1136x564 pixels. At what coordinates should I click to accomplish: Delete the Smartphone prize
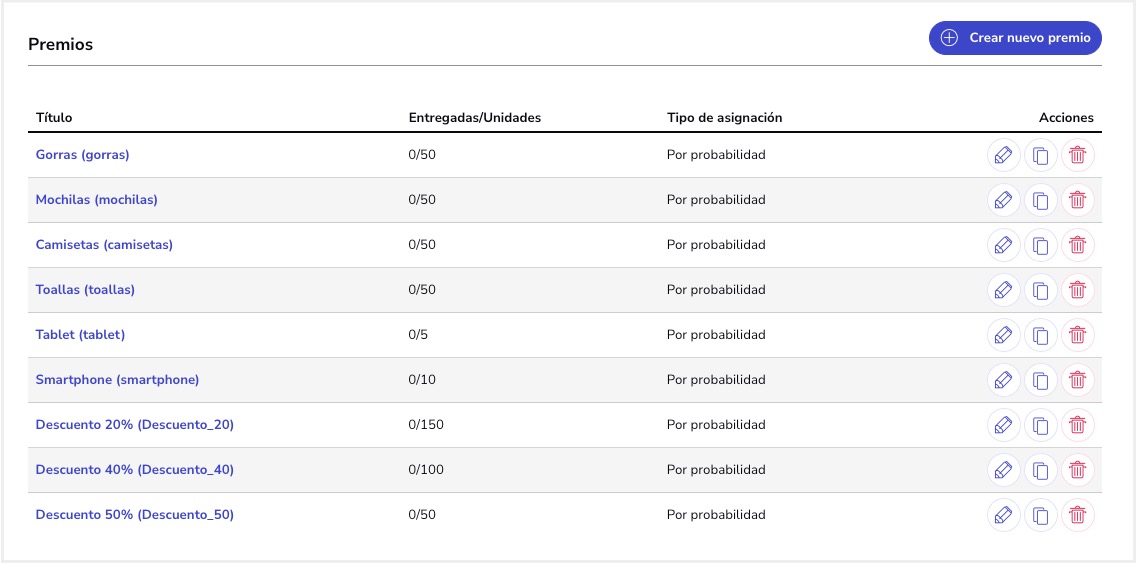coord(1077,380)
